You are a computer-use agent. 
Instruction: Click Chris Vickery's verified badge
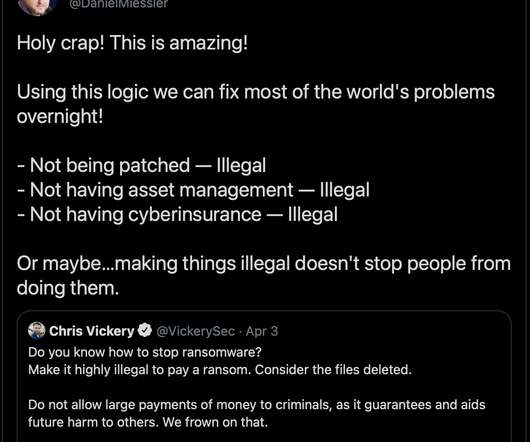coord(145,330)
